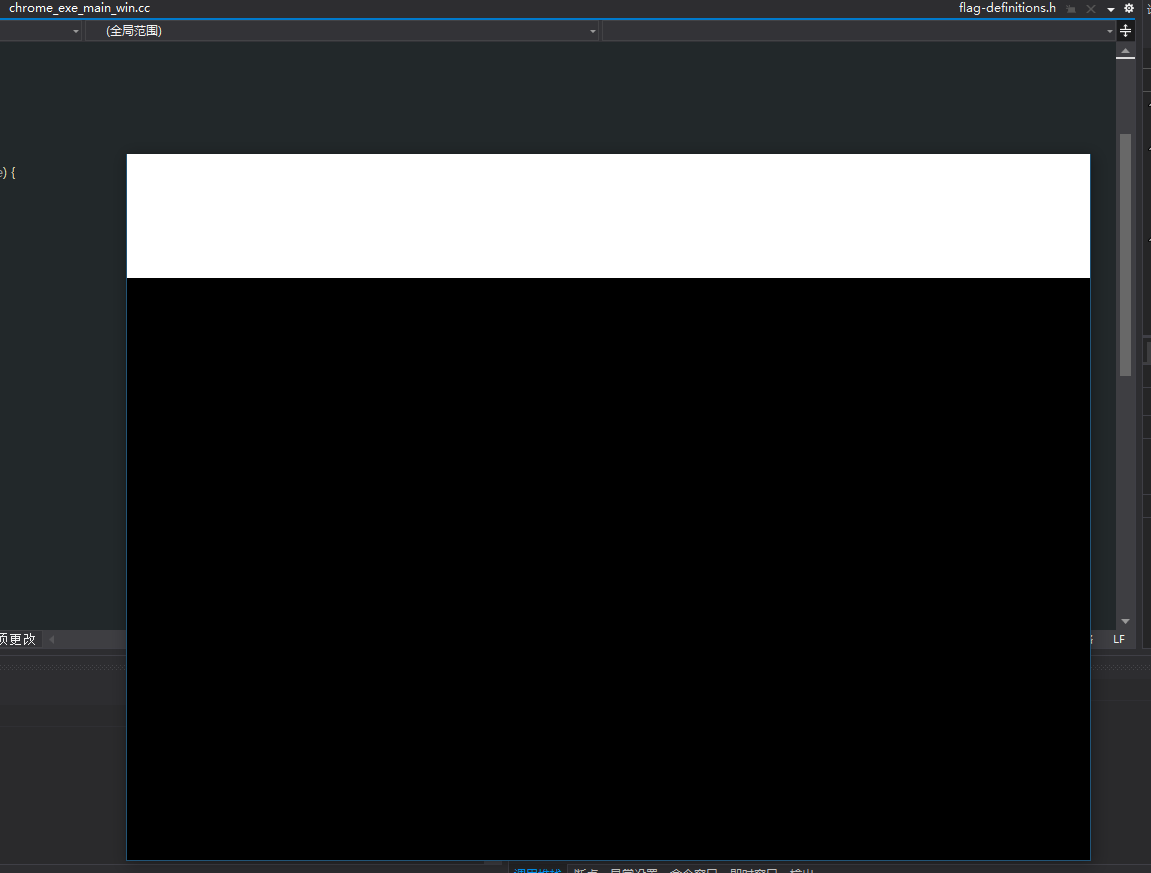Image resolution: width=1151 pixels, height=873 pixels.
Task: Click the vertical scrollbar thumb in editor
Action: click(x=1125, y=255)
